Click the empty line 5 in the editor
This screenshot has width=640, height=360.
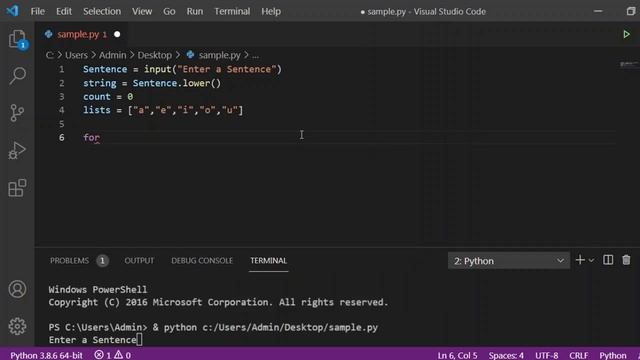349,124
